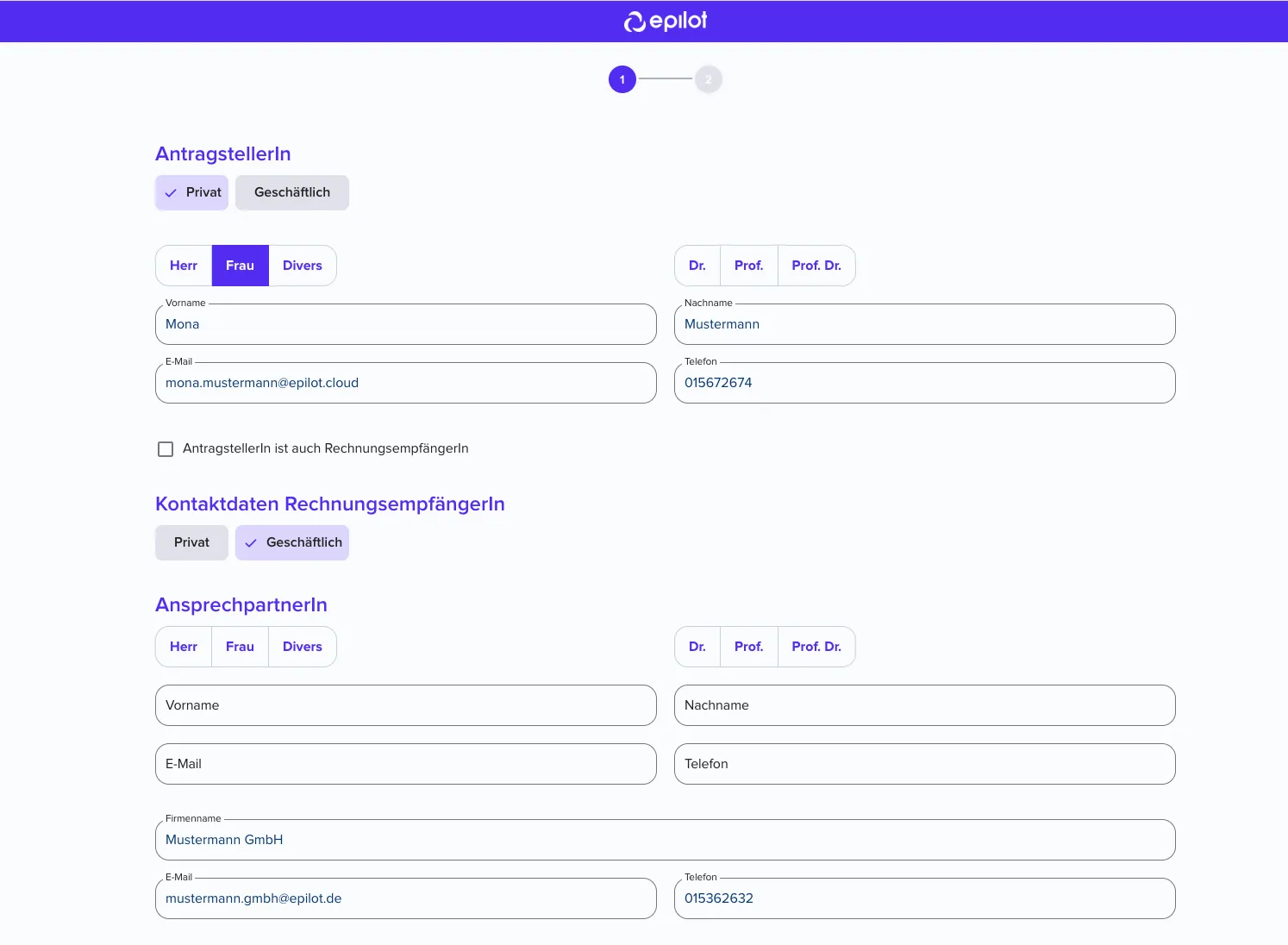This screenshot has width=1288, height=945.
Task: Select Prof. Dr. title for AnsprechpartnerIn
Action: (816, 647)
